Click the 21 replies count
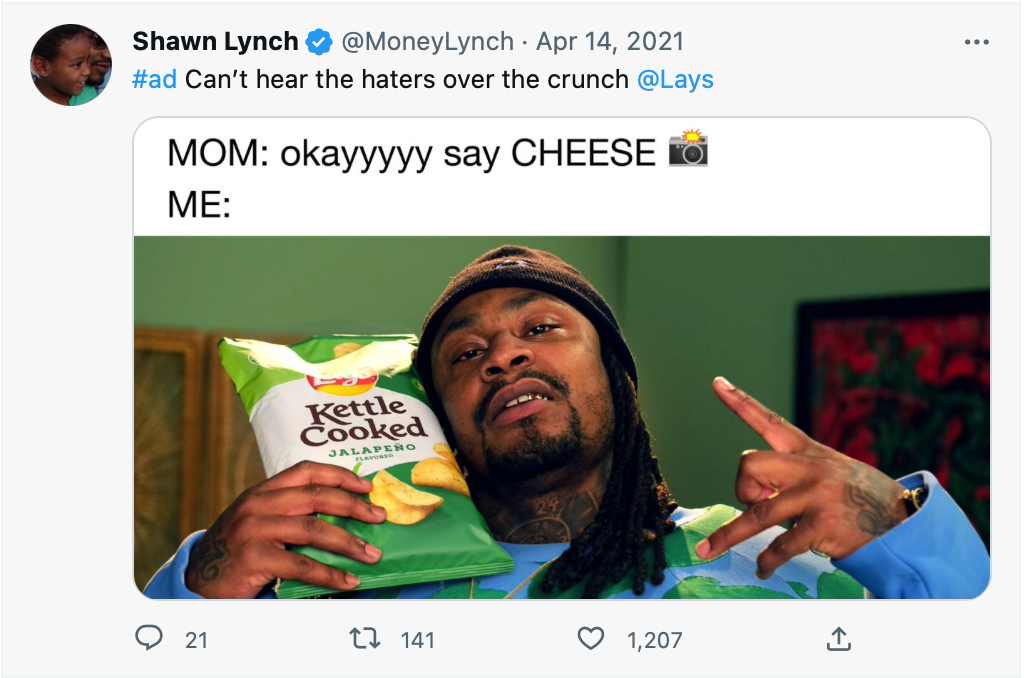 click(x=196, y=640)
